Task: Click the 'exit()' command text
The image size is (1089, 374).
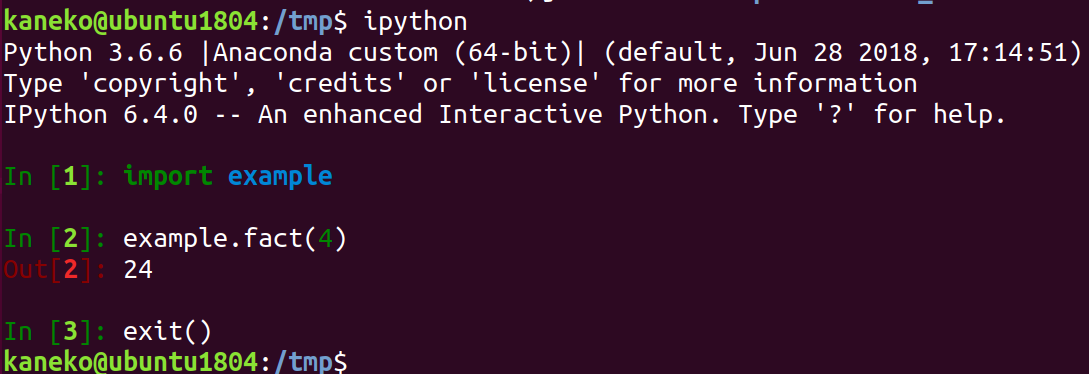Action: click(167, 332)
